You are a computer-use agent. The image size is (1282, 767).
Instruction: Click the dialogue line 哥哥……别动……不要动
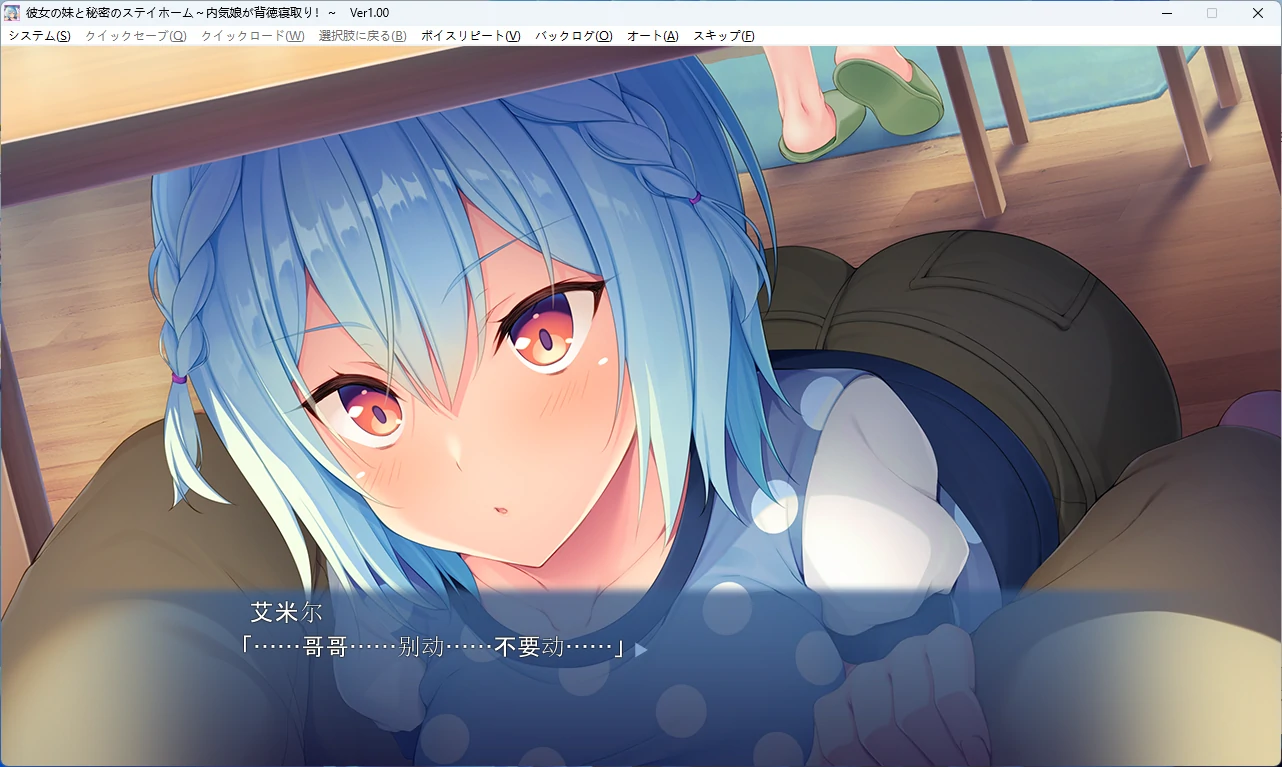click(x=433, y=648)
